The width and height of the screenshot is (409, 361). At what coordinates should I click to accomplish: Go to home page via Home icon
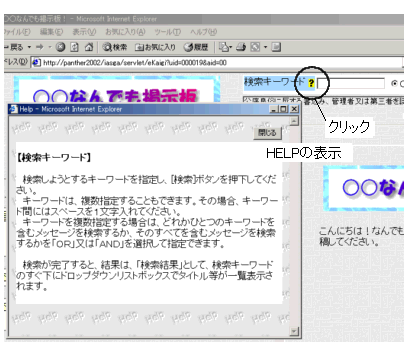pos(89,47)
